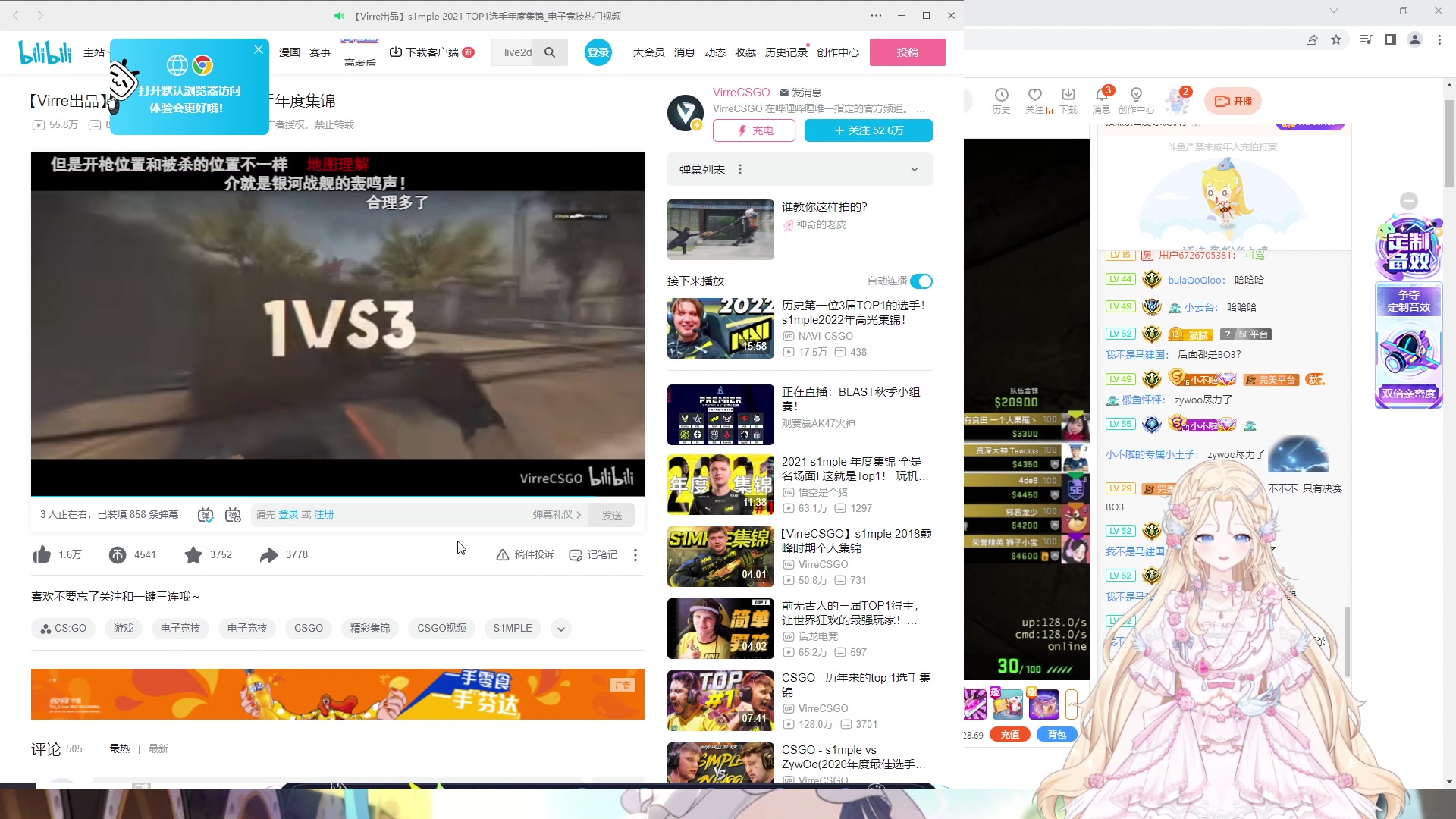This screenshot has height=819, width=1456.
Task: Open 动态 menu item
Action: pyautogui.click(x=715, y=52)
